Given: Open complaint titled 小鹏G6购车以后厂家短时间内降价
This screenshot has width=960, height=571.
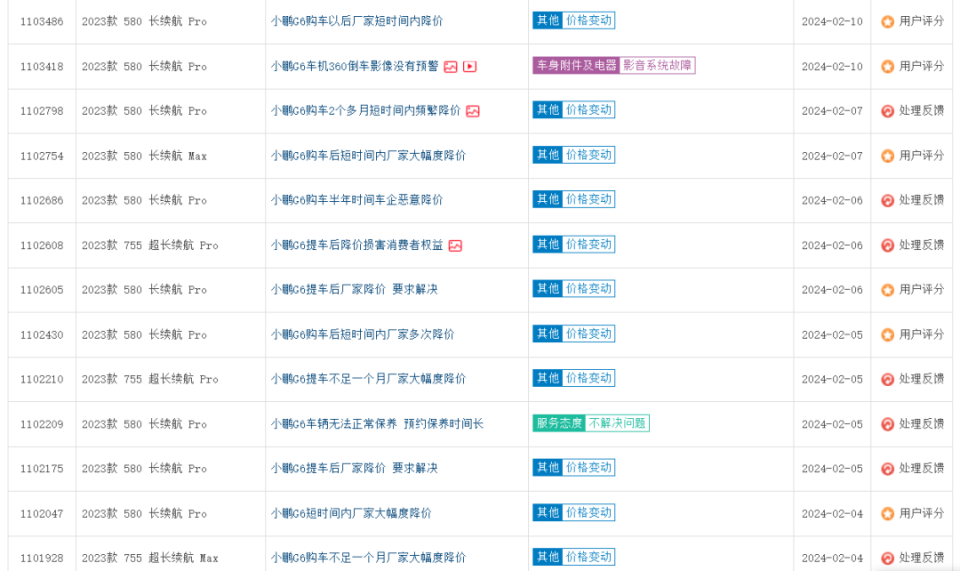Looking at the screenshot, I should (357, 21).
